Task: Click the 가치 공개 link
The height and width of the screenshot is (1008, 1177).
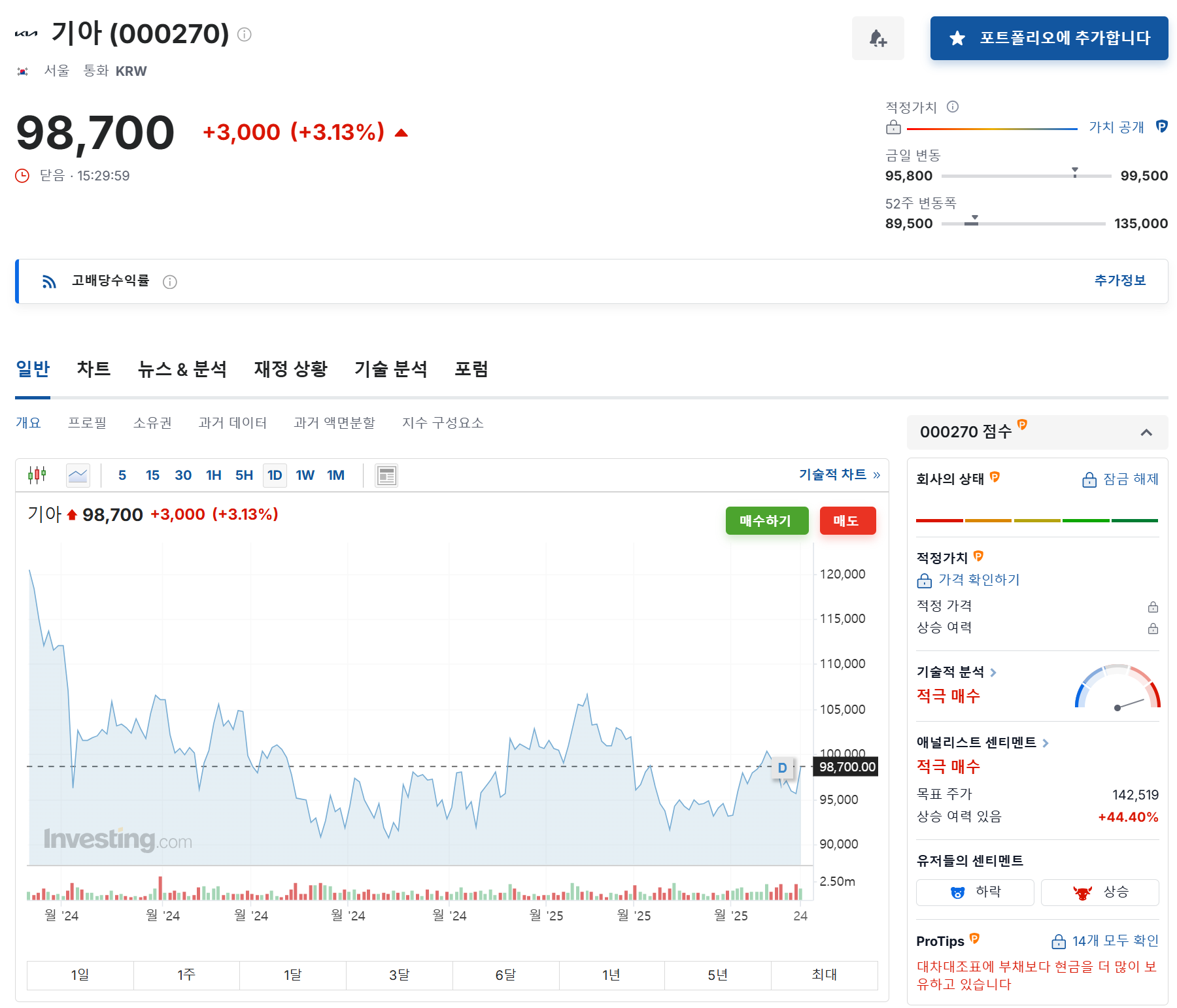Action: pyautogui.click(x=1116, y=127)
